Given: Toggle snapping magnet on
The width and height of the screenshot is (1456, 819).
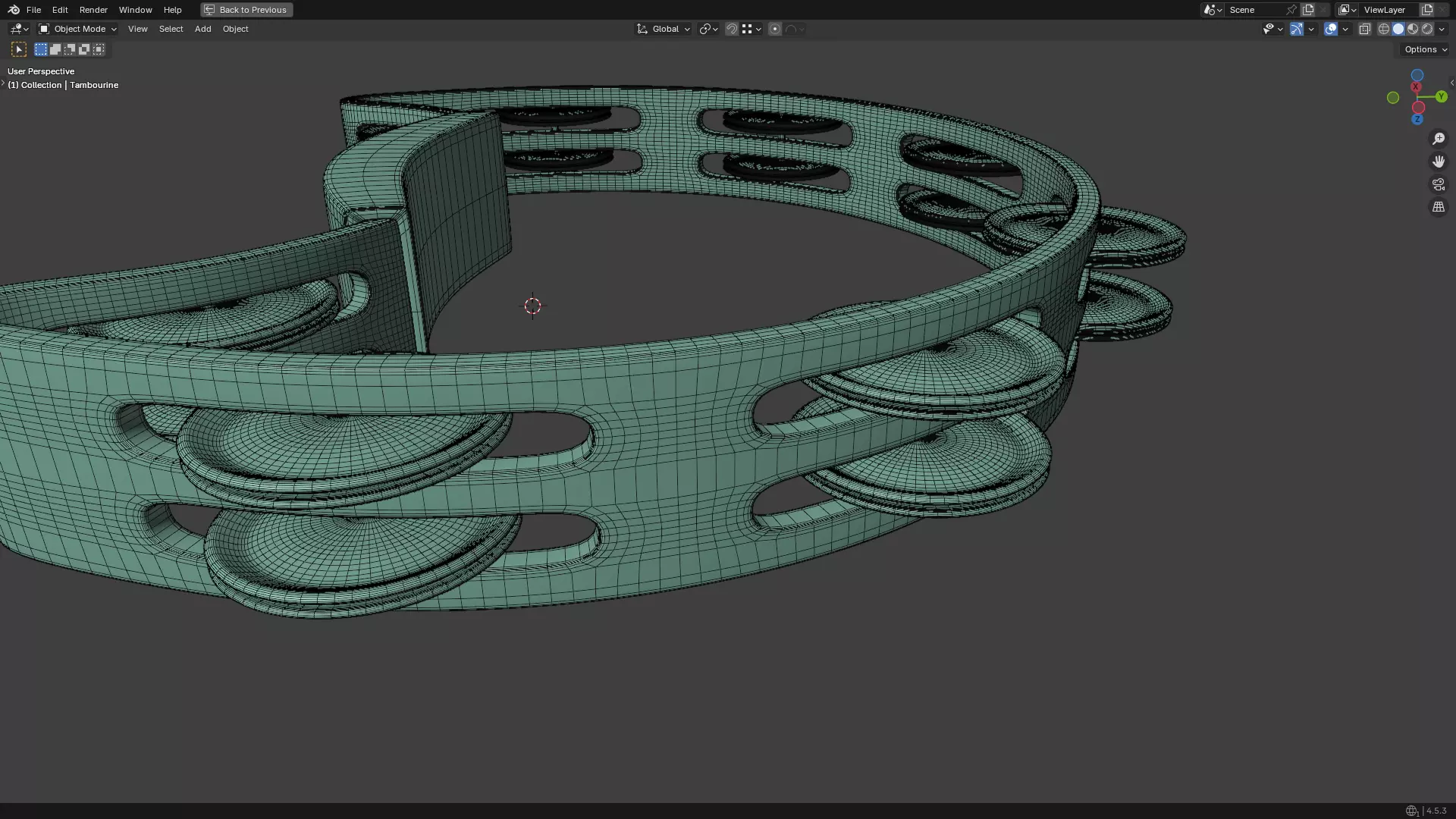Looking at the screenshot, I should tap(731, 29).
